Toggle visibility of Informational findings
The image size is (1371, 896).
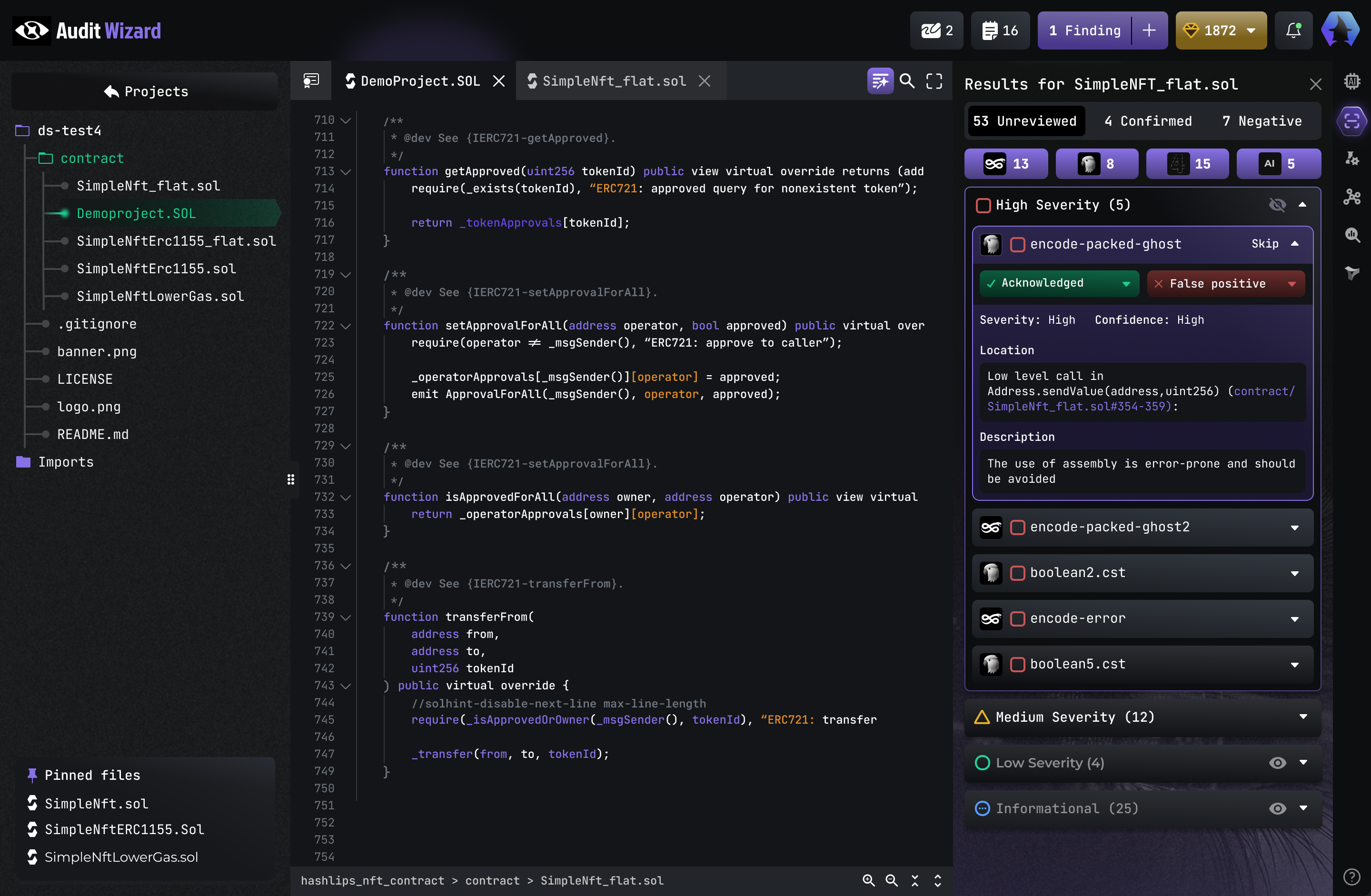[x=1278, y=808]
